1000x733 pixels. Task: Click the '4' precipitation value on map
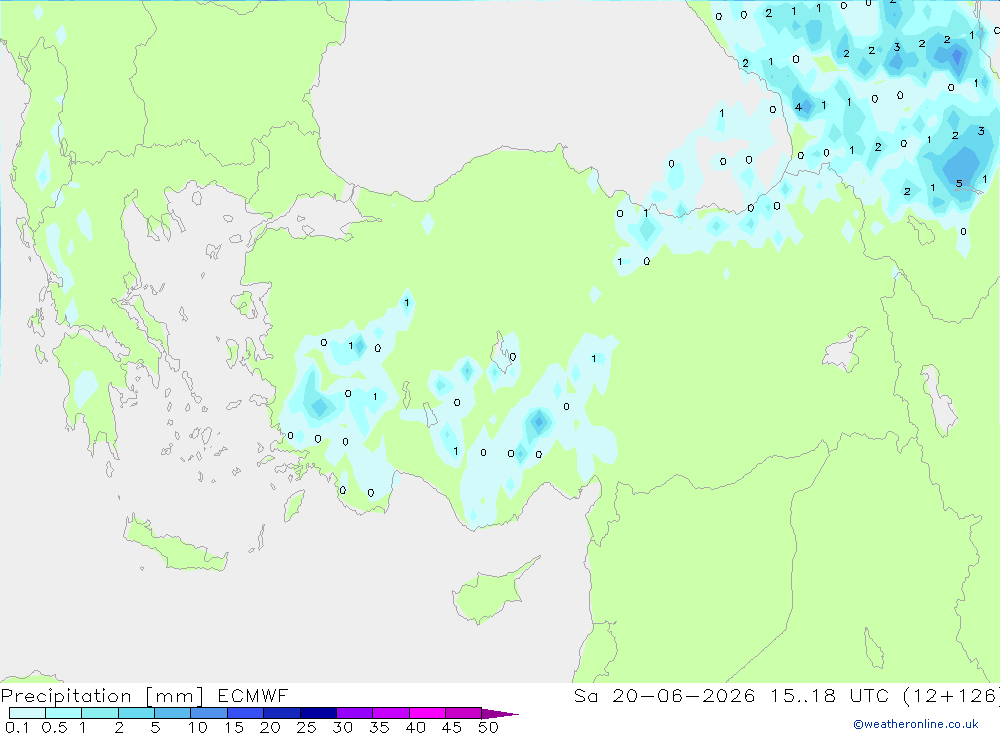[798, 107]
